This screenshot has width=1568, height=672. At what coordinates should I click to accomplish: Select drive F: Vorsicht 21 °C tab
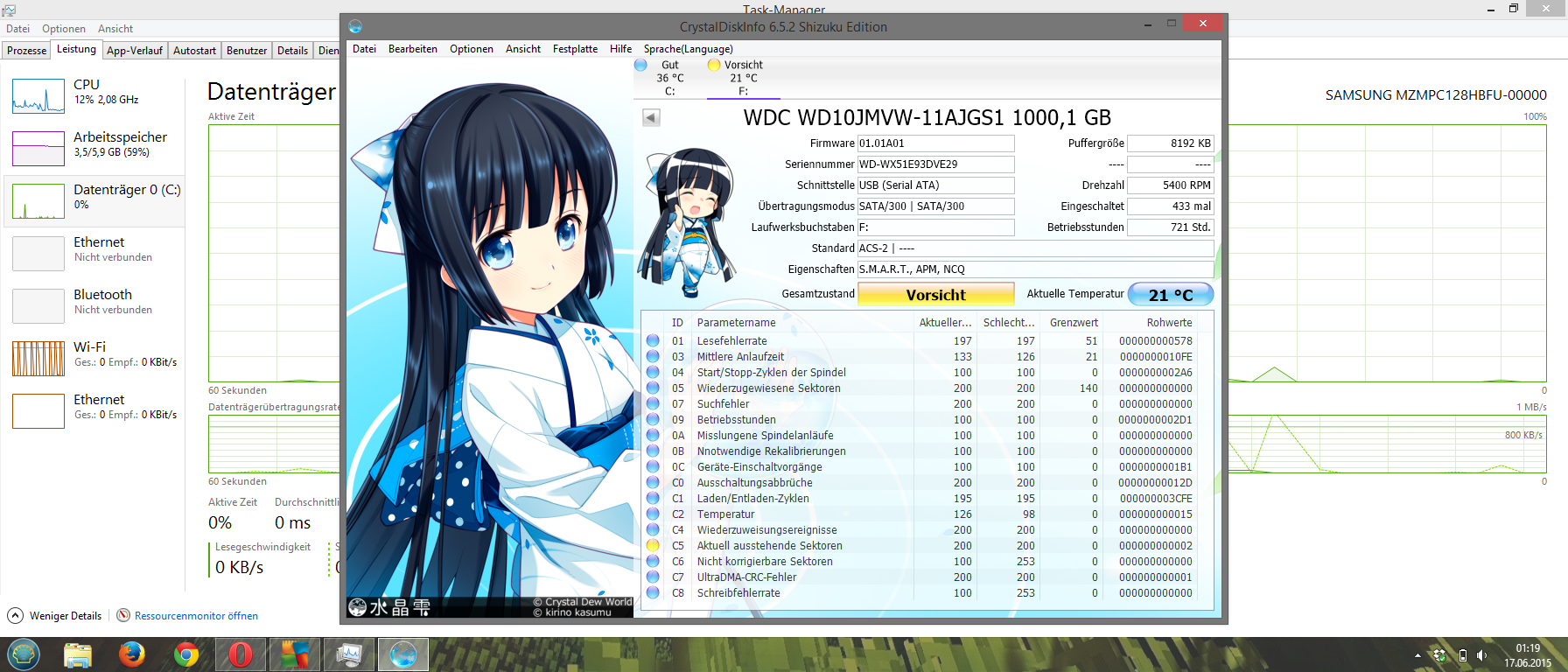[x=743, y=78]
